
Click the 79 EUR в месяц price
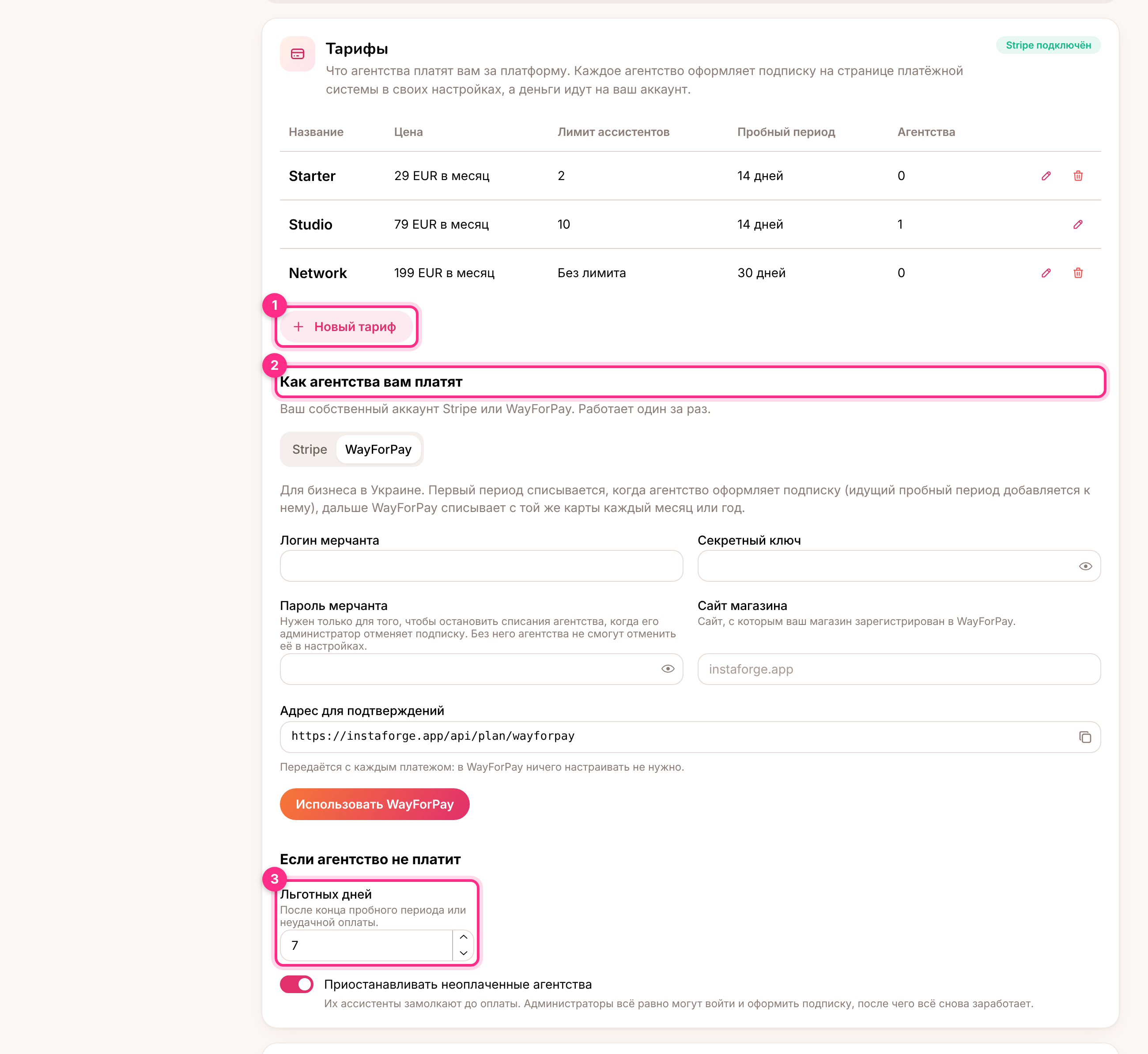click(x=442, y=224)
